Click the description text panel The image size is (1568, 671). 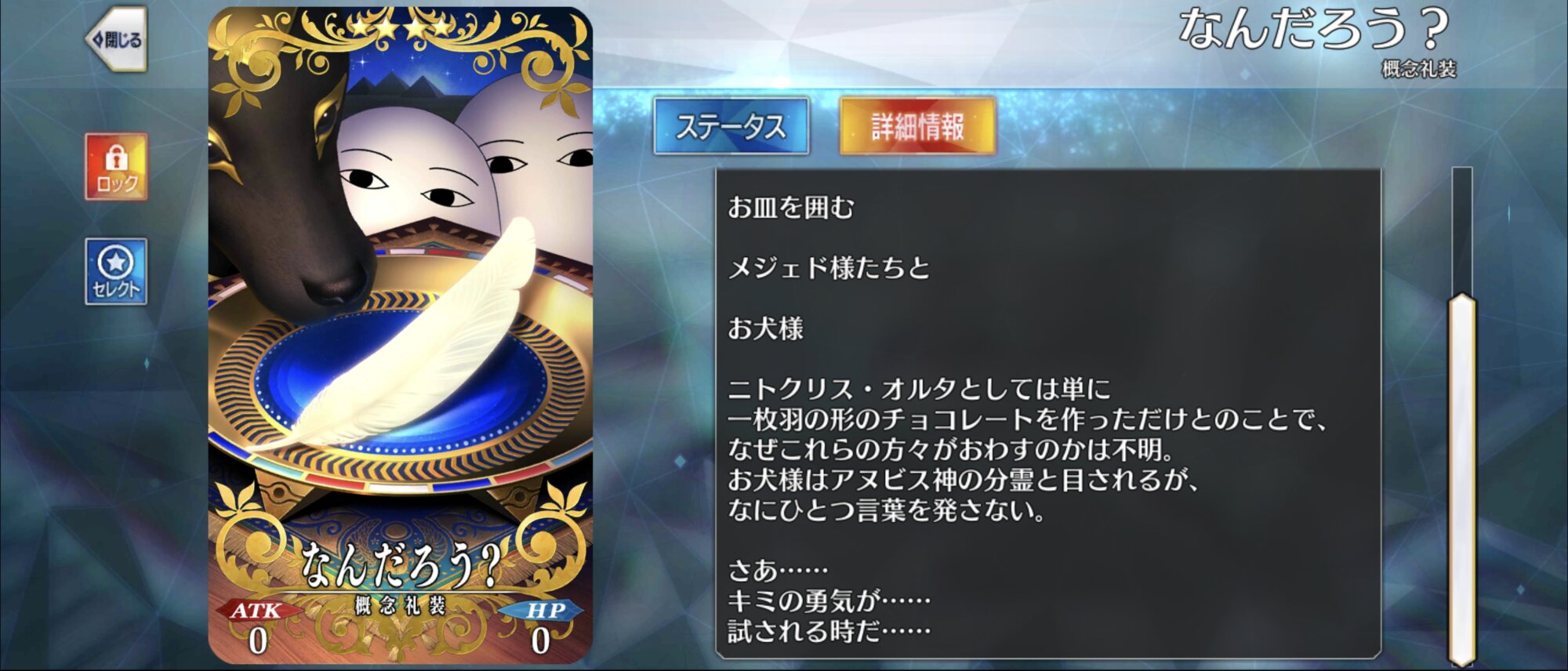[x=1047, y=414]
